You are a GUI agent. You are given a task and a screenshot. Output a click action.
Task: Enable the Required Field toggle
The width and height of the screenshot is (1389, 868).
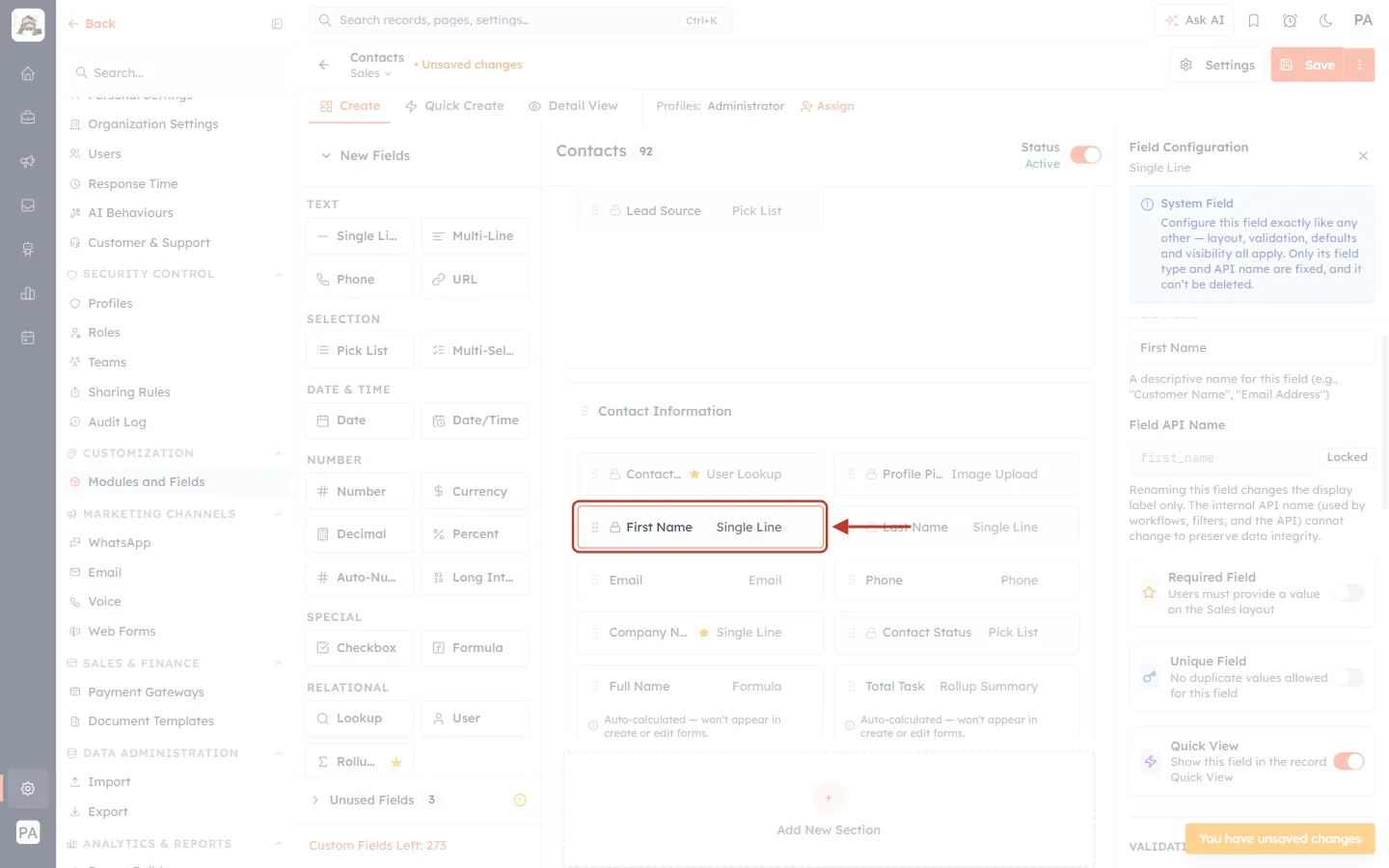coord(1348,593)
